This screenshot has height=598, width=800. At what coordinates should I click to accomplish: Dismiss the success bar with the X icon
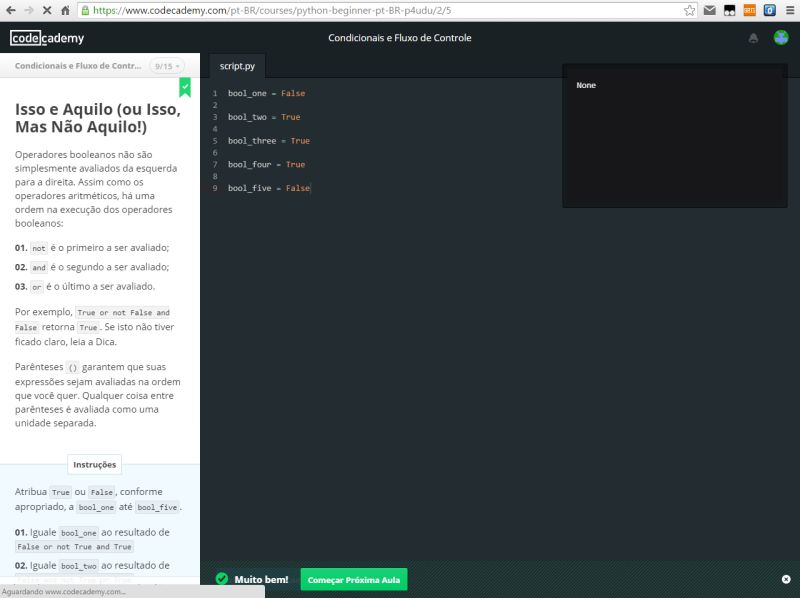click(786, 579)
